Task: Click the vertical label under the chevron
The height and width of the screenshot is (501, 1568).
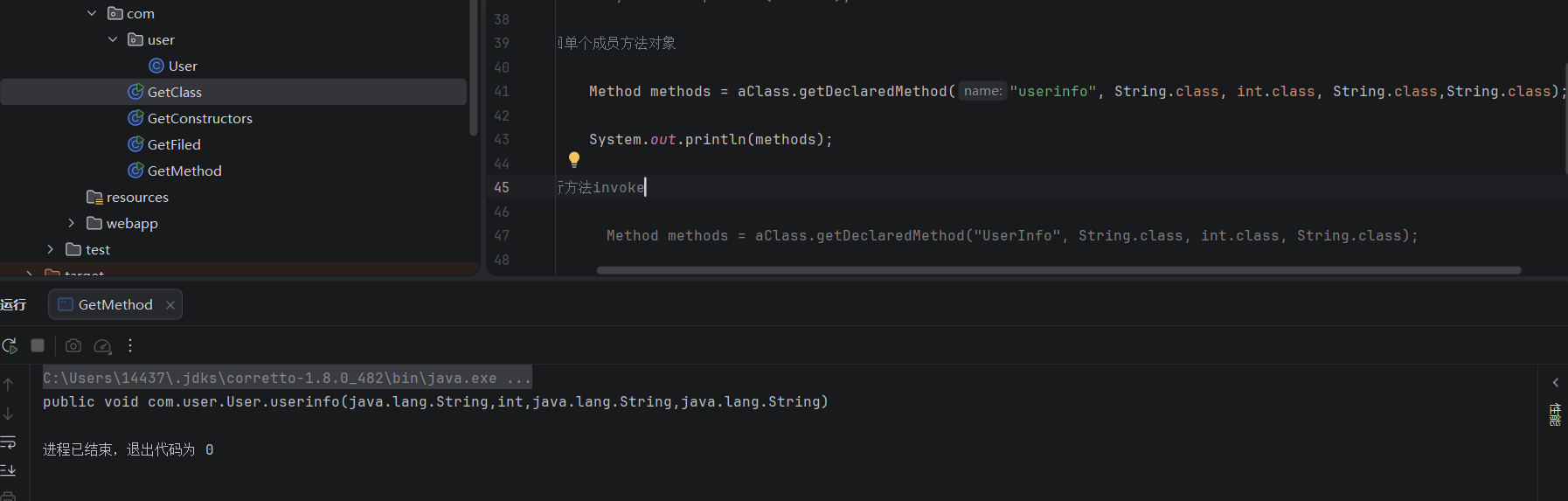Action: pyautogui.click(x=1555, y=414)
